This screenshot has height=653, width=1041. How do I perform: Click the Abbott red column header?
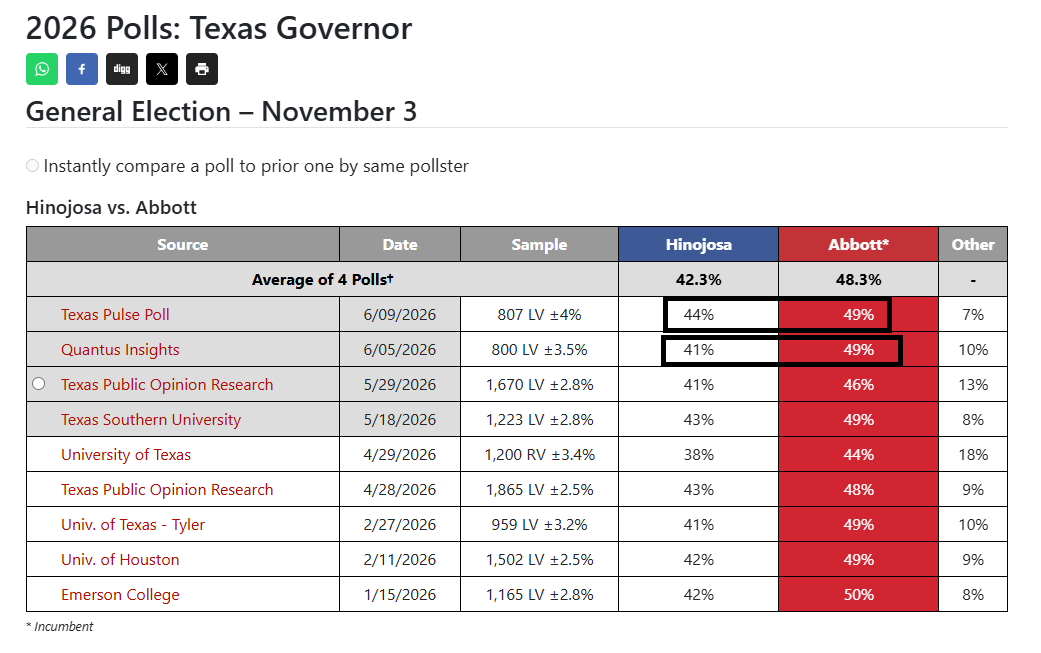pyautogui.click(x=858, y=244)
